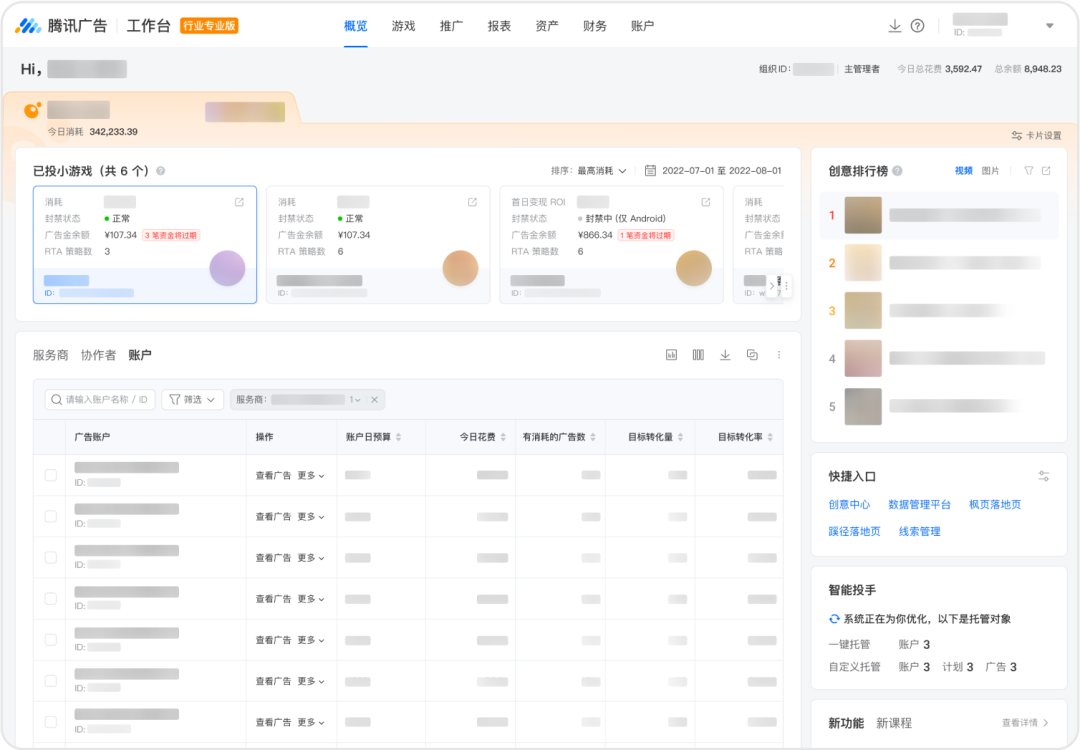Screen dimensions: 1080x750
Task: Click the rank 1 creative thumbnail
Action: click(x=862, y=215)
